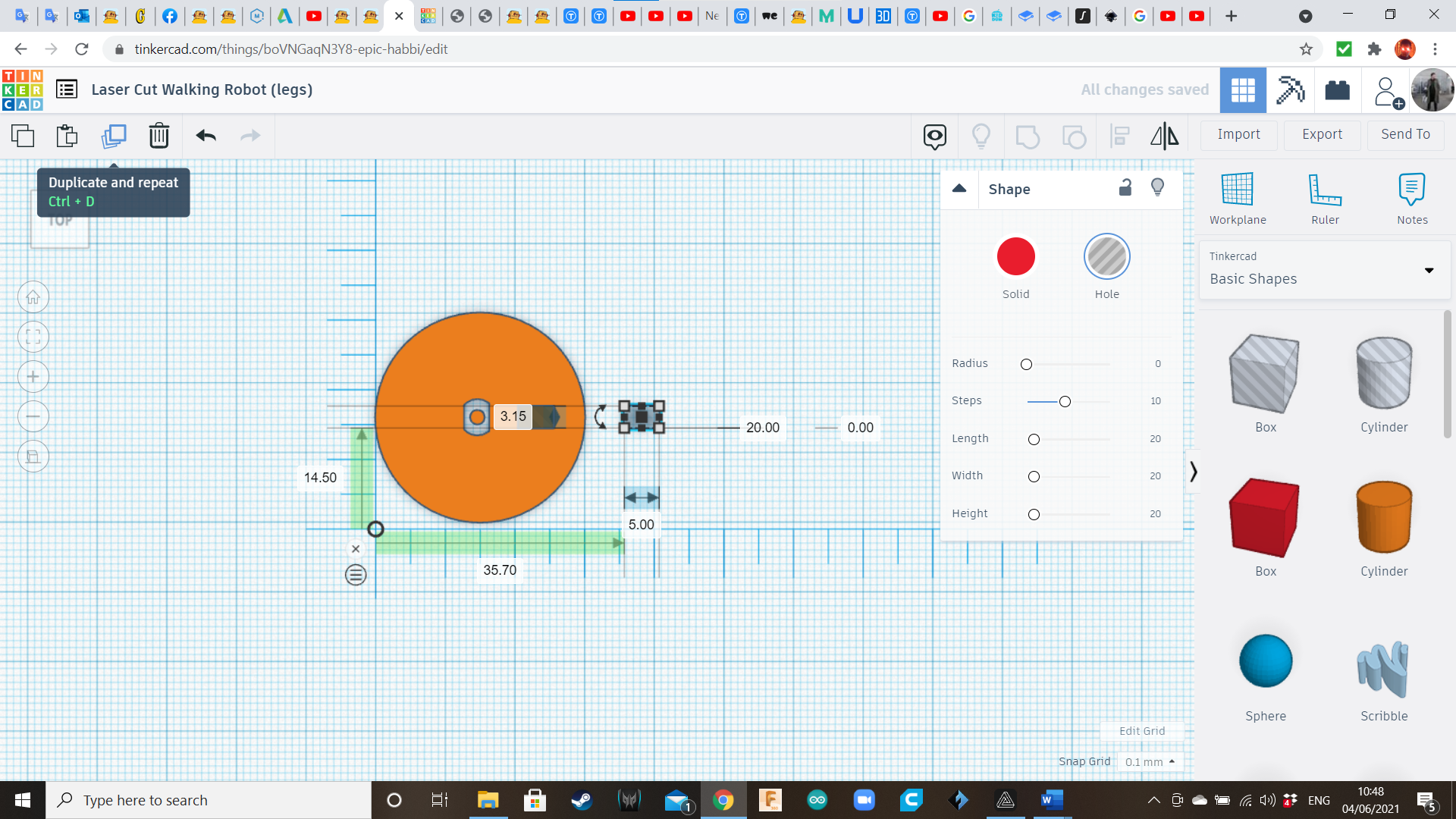Select the Duplicate and repeat tool

pos(114,136)
